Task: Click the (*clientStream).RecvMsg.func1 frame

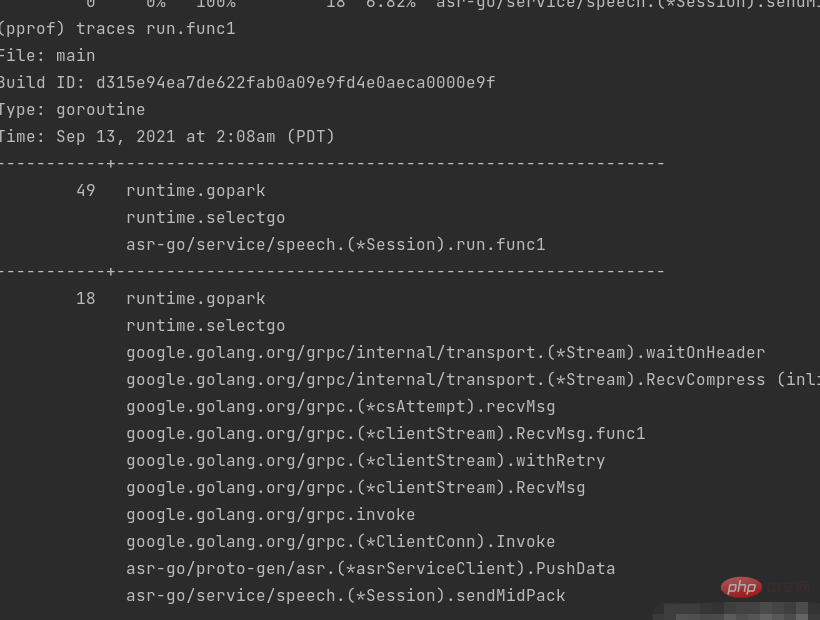Action: (385, 433)
